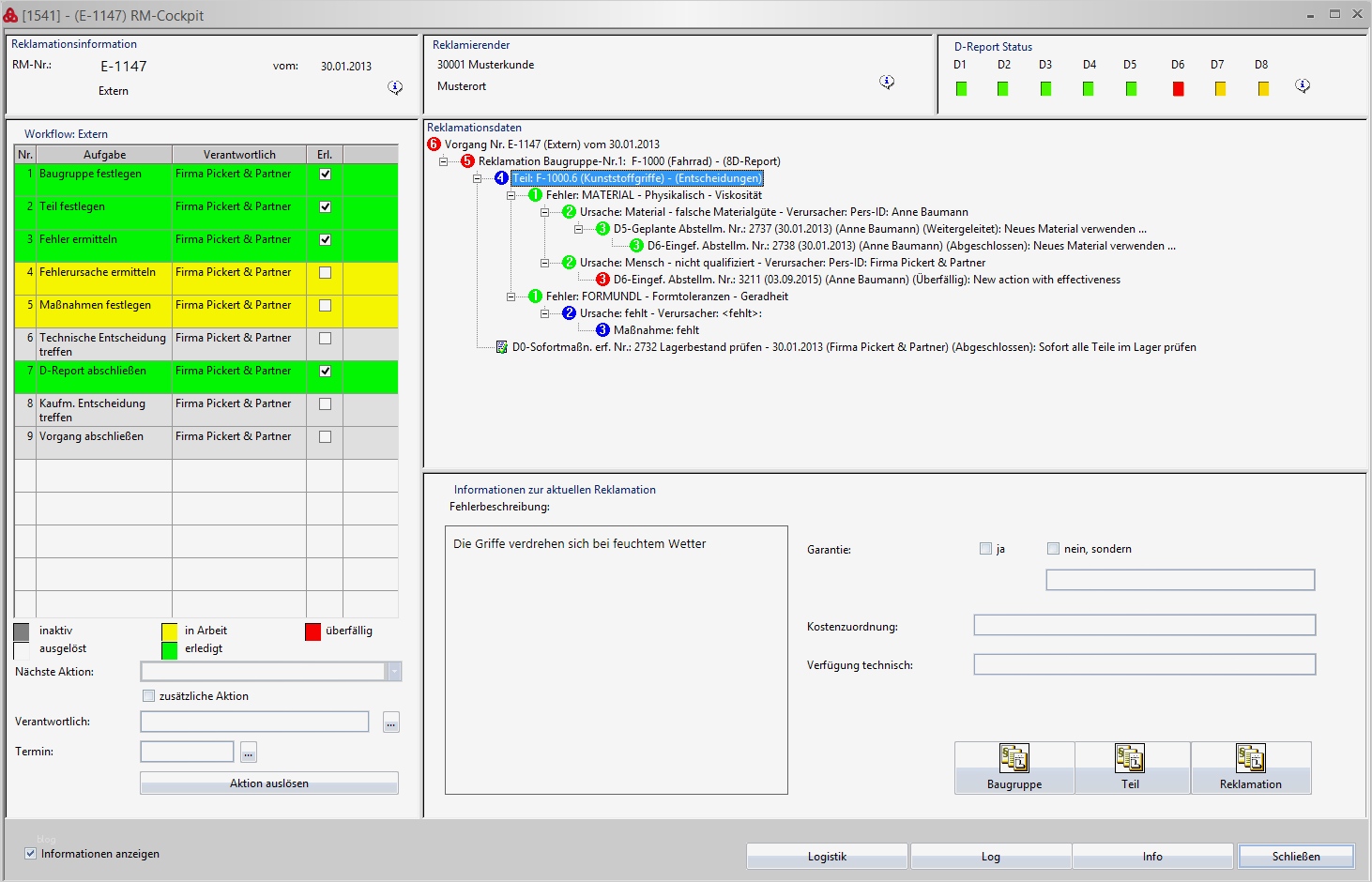Open the info icon beside D-Report Status
This screenshot has width=1372, height=882.
[x=1303, y=85]
